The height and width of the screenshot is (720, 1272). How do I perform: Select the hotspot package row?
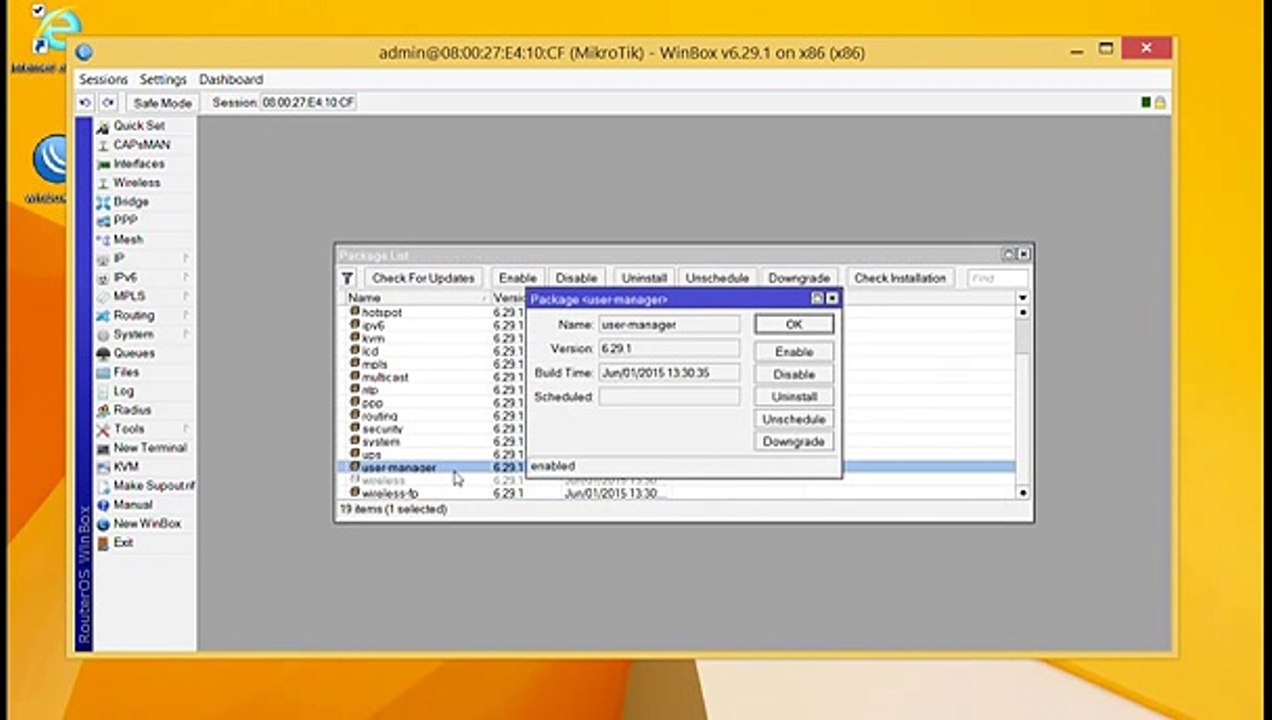point(676,313)
